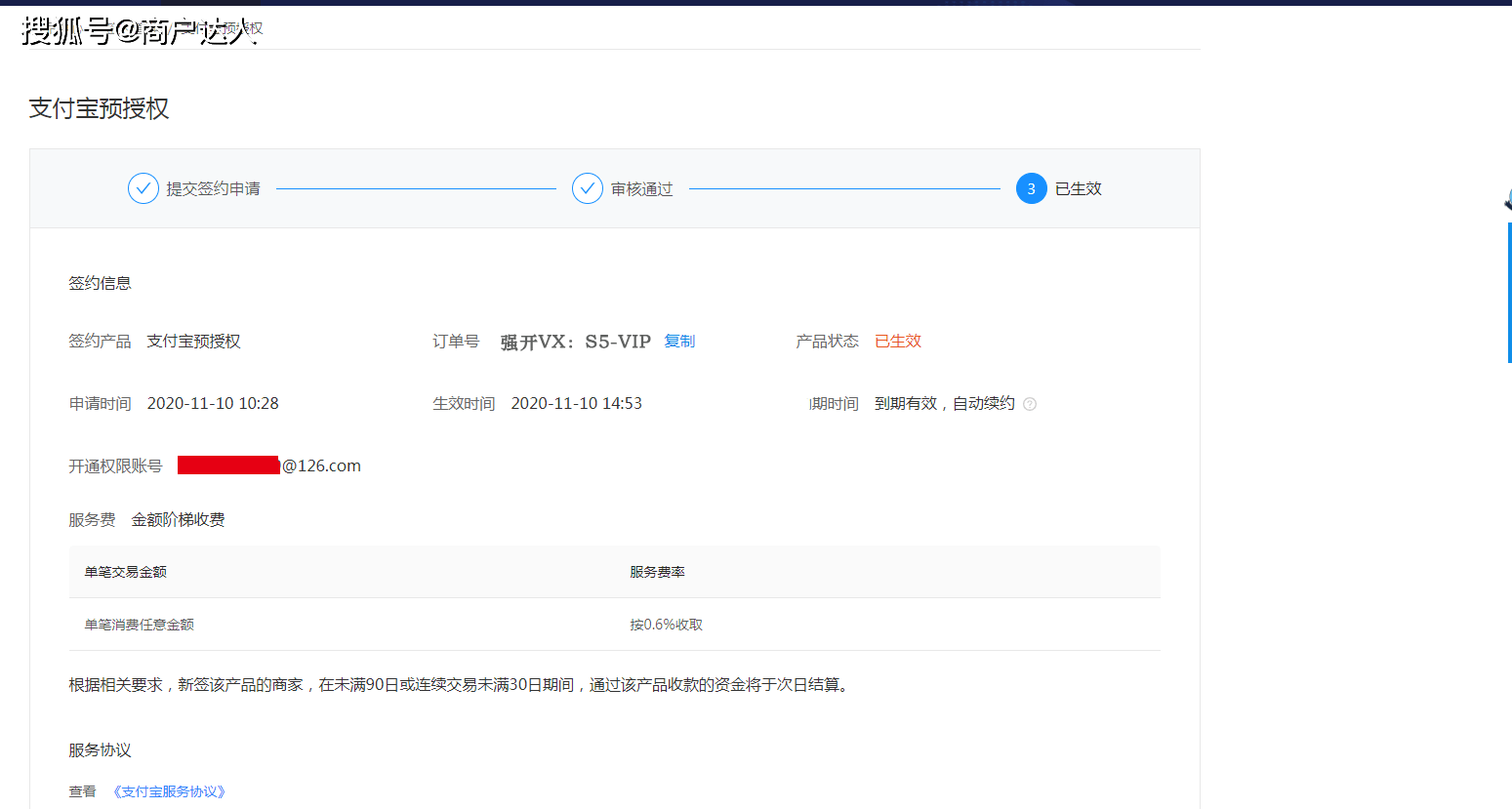1512x809 pixels.
Task: Click the settlement notice paragraph about 90日
Action: pos(461,685)
